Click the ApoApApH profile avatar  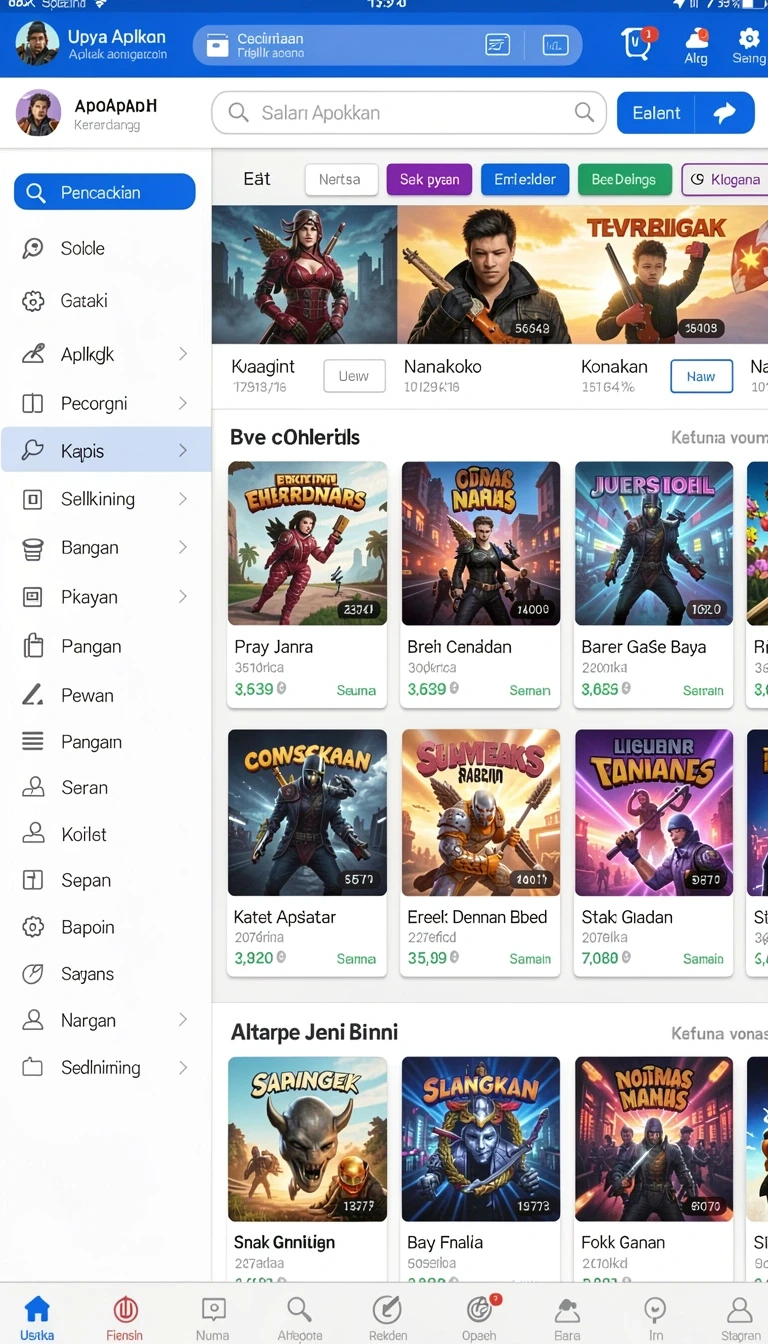pos(38,113)
